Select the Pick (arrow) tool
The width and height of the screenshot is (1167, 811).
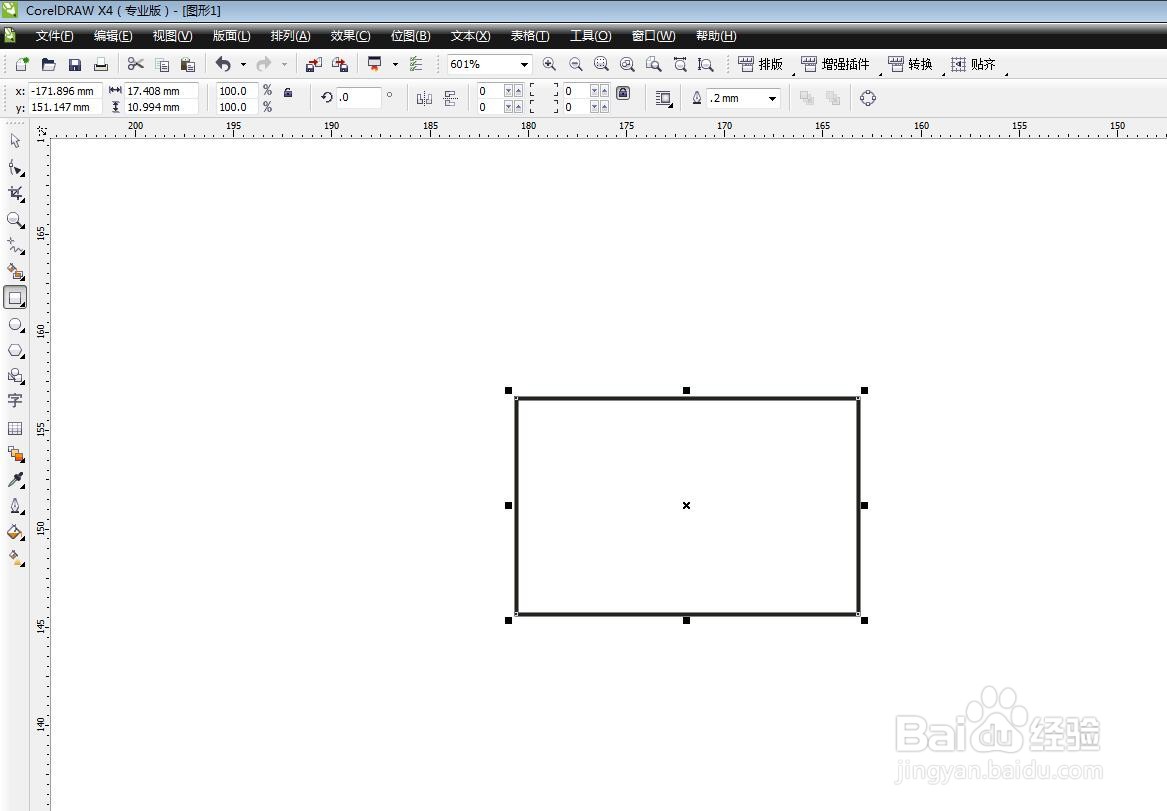(x=15, y=141)
